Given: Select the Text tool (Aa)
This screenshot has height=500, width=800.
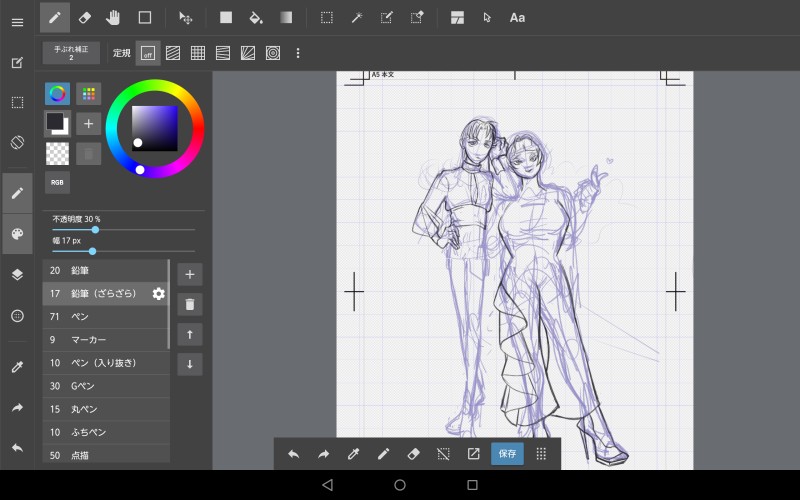Looking at the screenshot, I should (x=517, y=17).
